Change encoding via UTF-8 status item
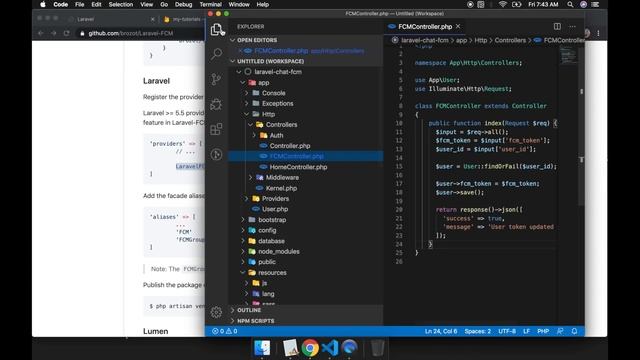This screenshot has width=640, height=360. click(x=507, y=331)
